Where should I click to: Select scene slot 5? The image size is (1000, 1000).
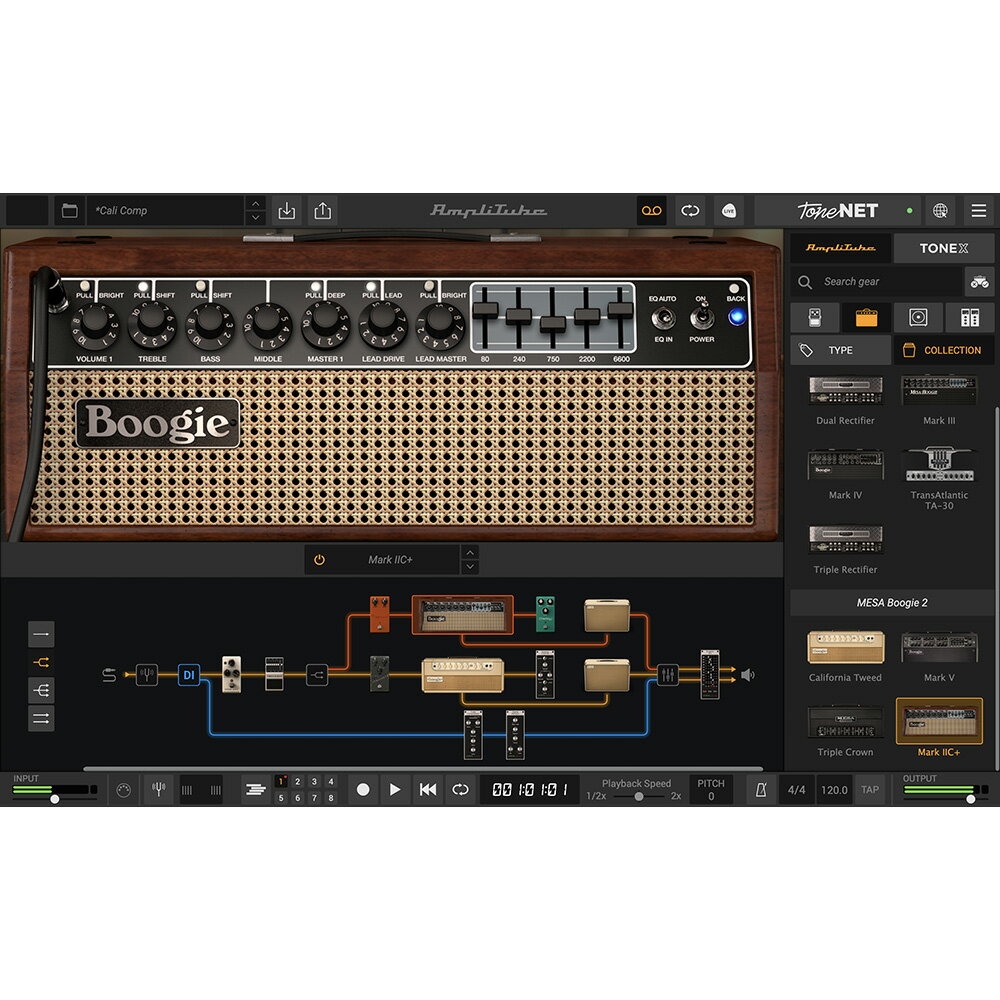click(x=281, y=798)
